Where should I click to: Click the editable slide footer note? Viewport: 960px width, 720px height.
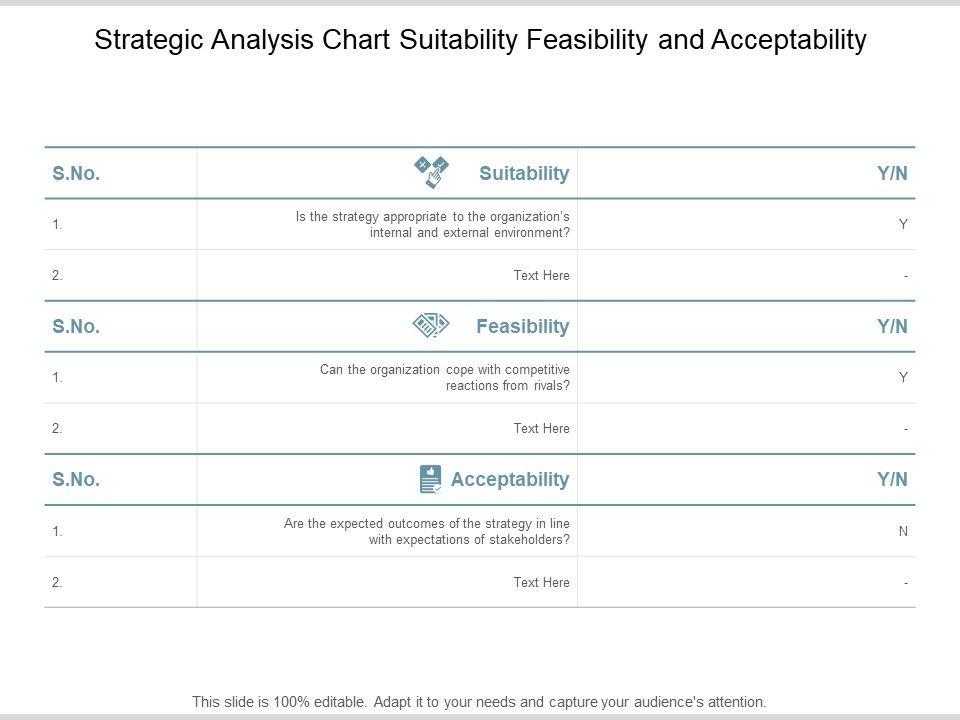coord(480,701)
